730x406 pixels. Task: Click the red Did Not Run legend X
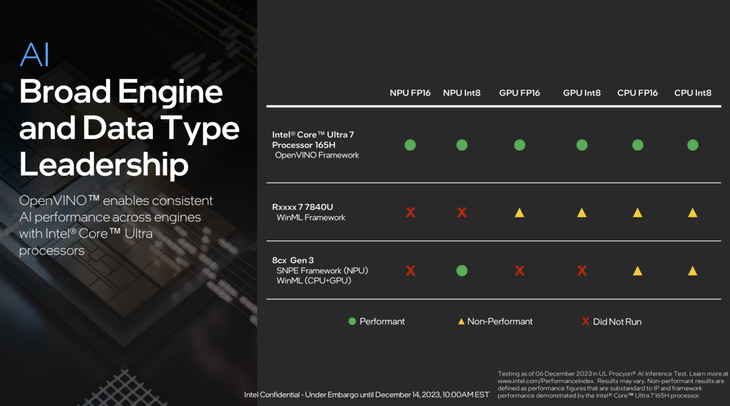coord(586,321)
